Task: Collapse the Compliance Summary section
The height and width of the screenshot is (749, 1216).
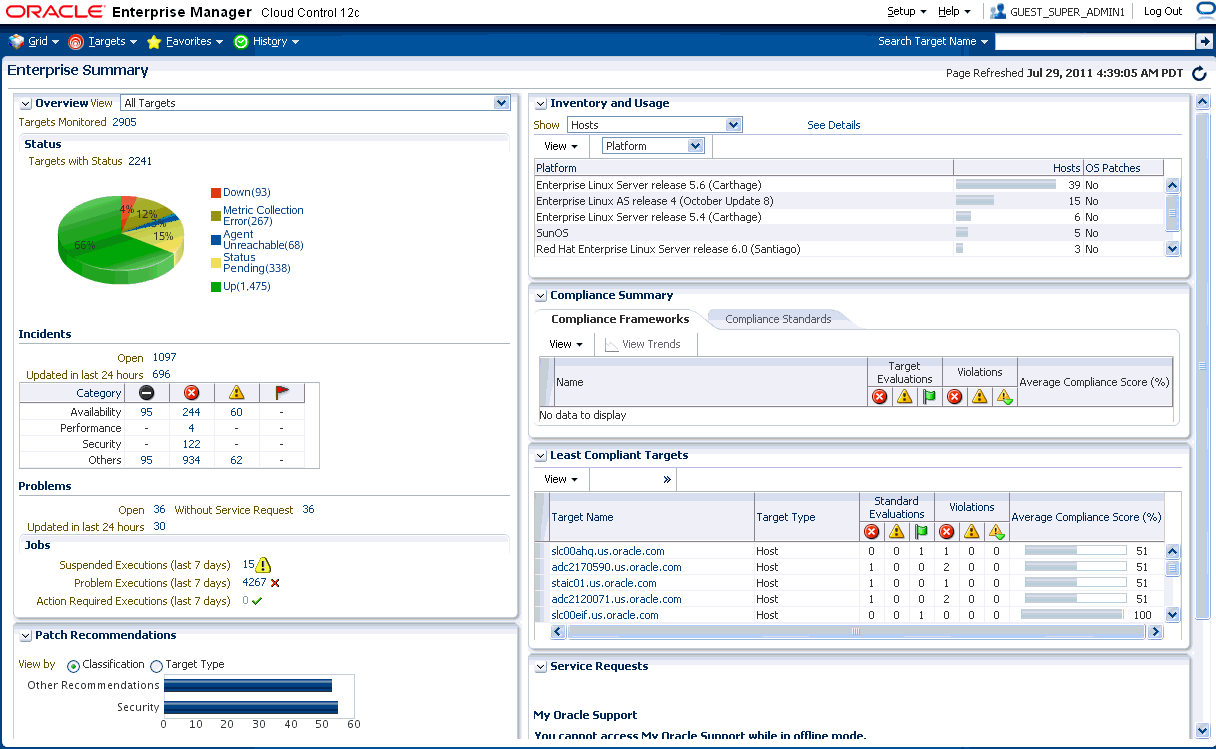Action: pyautogui.click(x=540, y=295)
